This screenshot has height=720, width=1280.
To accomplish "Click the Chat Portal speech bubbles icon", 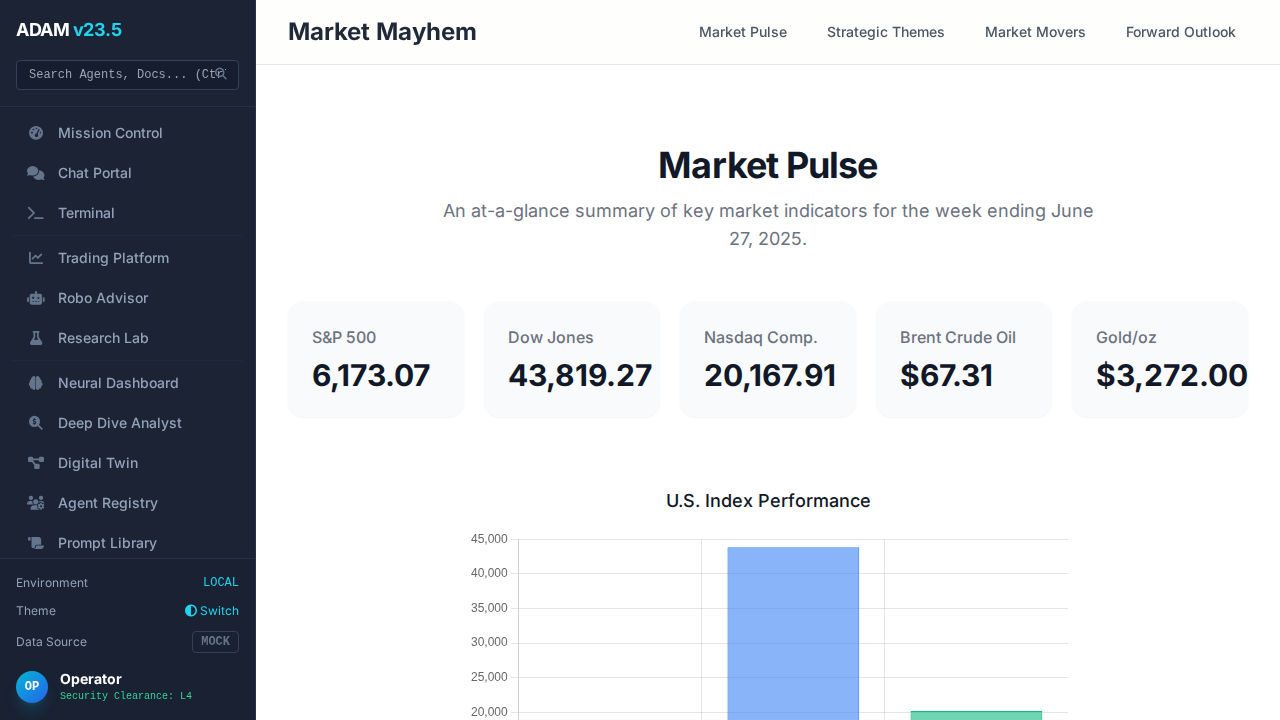I will pyautogui.click(x=36, y=173).
